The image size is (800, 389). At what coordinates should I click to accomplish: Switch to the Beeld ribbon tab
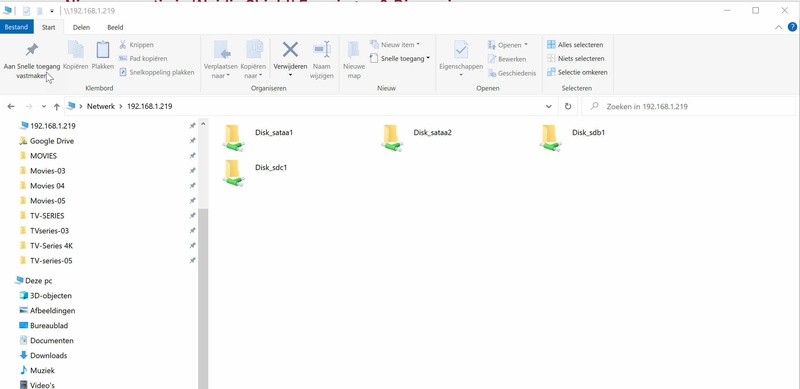[115, 28]
